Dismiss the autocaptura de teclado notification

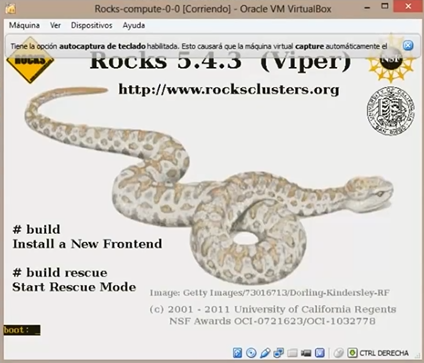408,46
